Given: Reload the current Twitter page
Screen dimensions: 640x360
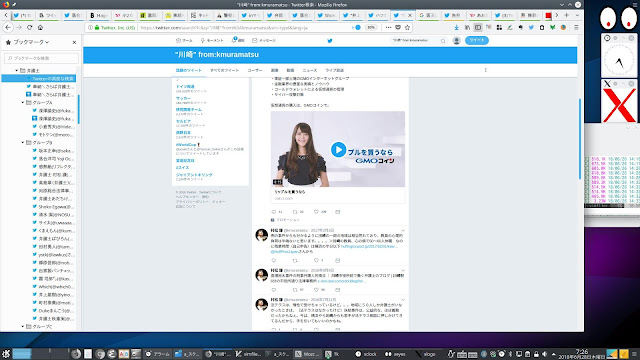Looking at the screenshot, I should [29, 27].
